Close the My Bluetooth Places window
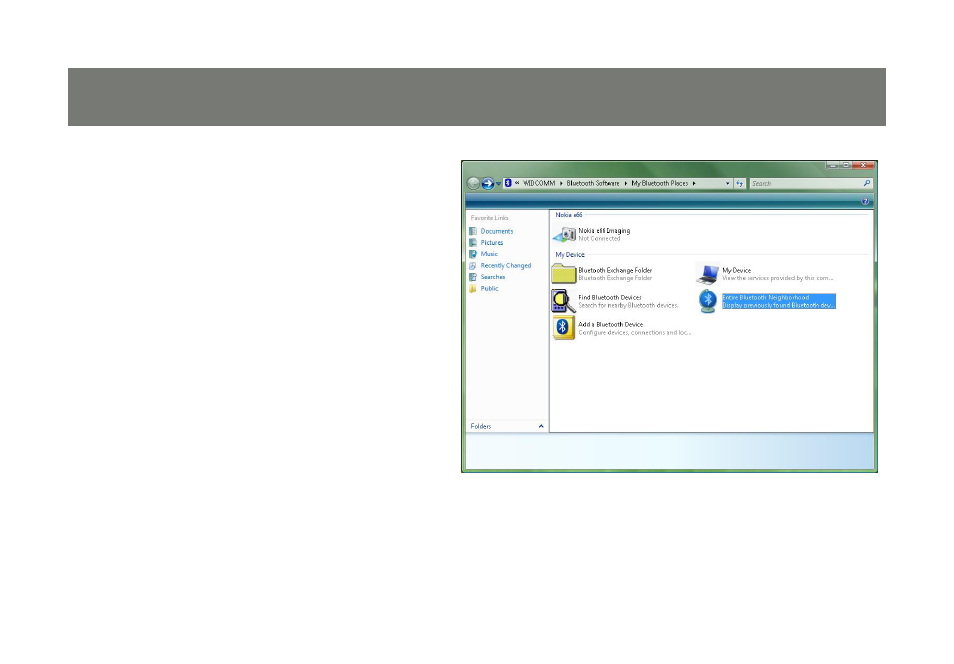The width and height of the screenshot is (954, 664). tap(863, 165)
